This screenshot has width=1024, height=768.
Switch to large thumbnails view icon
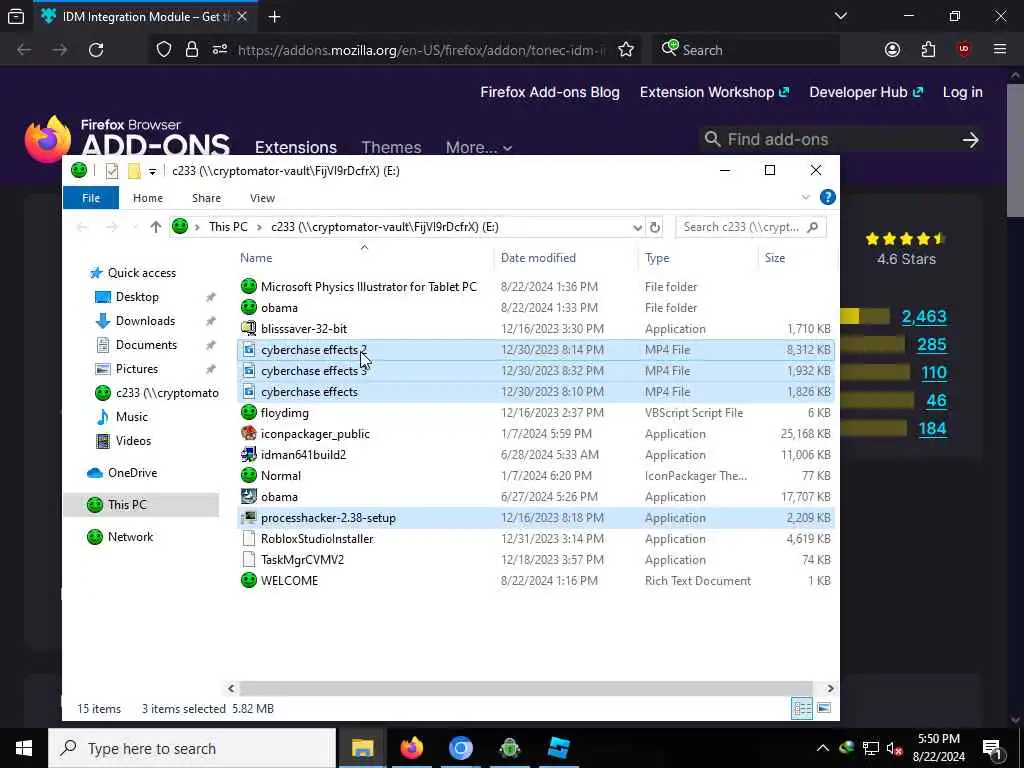pos(824,708)
